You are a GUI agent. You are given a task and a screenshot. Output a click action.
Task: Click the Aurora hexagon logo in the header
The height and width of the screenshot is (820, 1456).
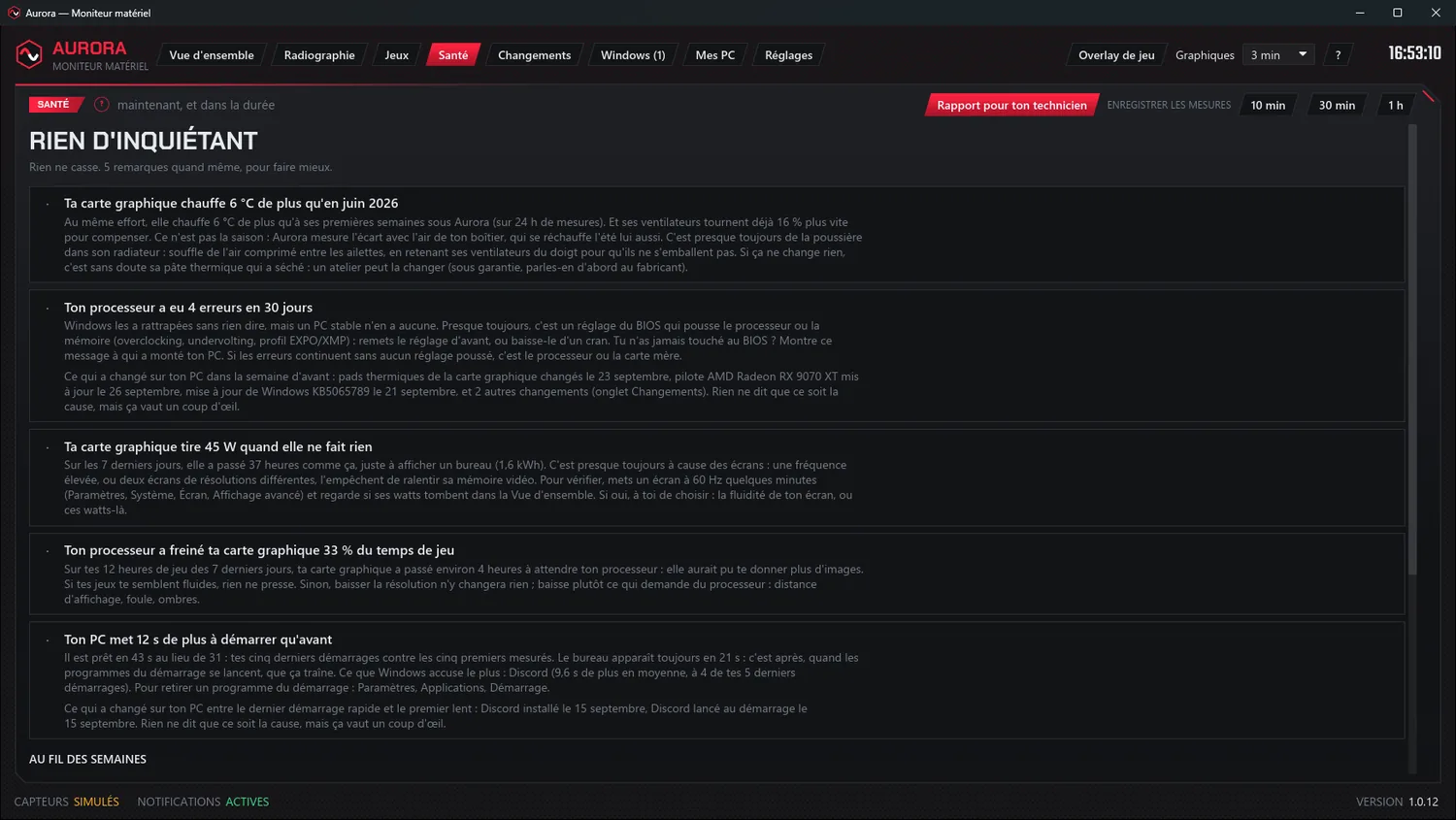[29, 55]
